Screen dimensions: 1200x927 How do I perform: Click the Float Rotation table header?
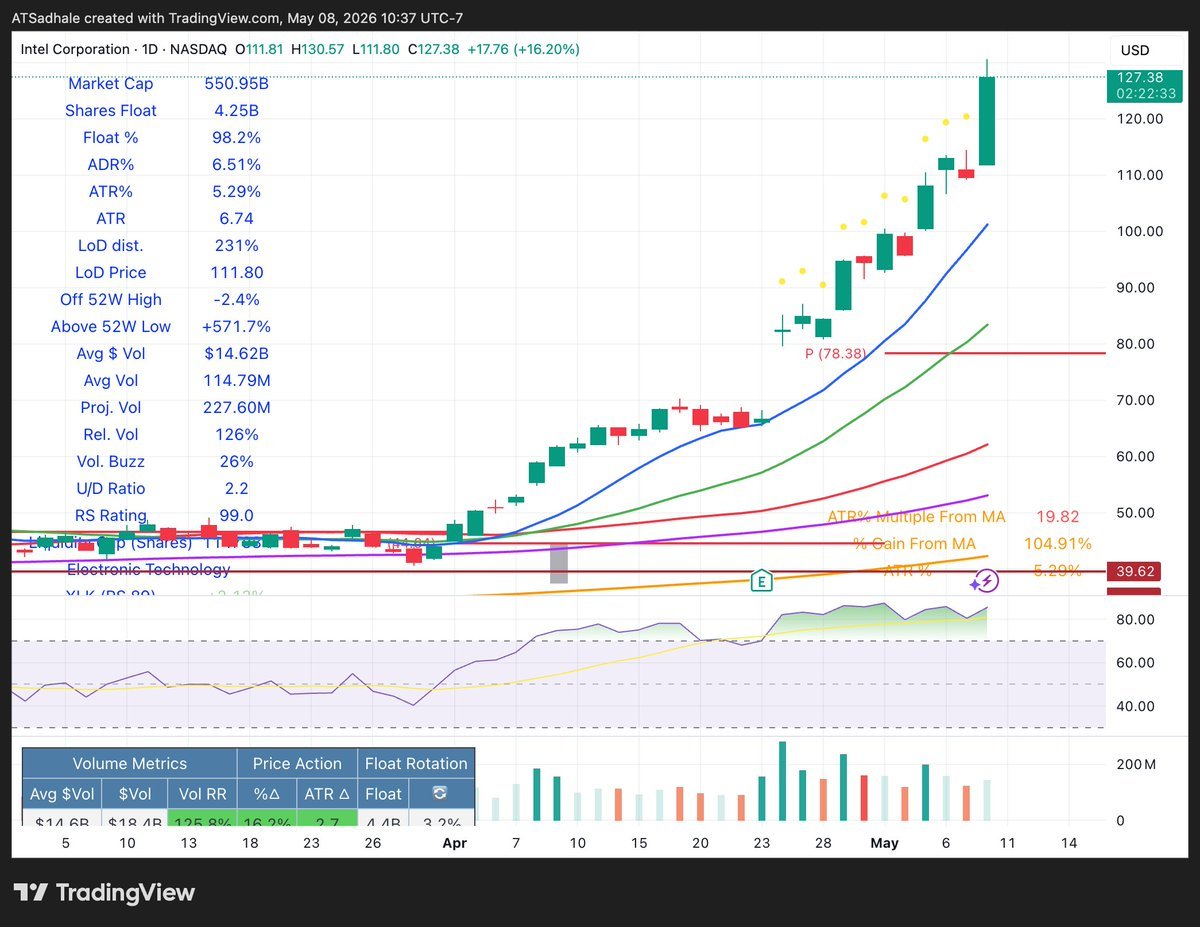coord(416,764)
